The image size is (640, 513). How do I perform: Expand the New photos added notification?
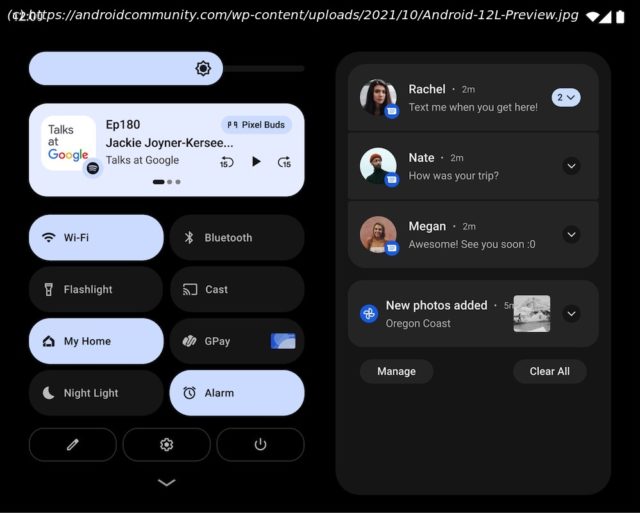(571, 313)
